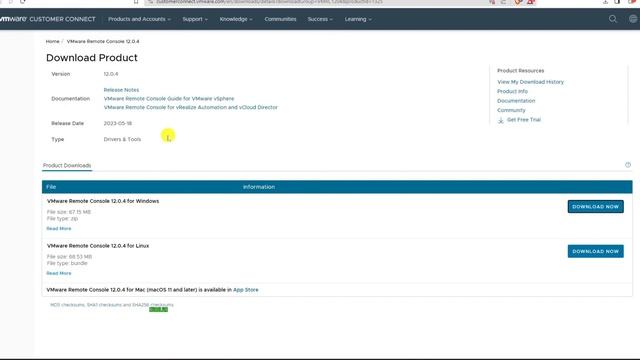Screen dimensions: 640x360
Task: Click the Home breadcrumb link
Action: (52, 41)
